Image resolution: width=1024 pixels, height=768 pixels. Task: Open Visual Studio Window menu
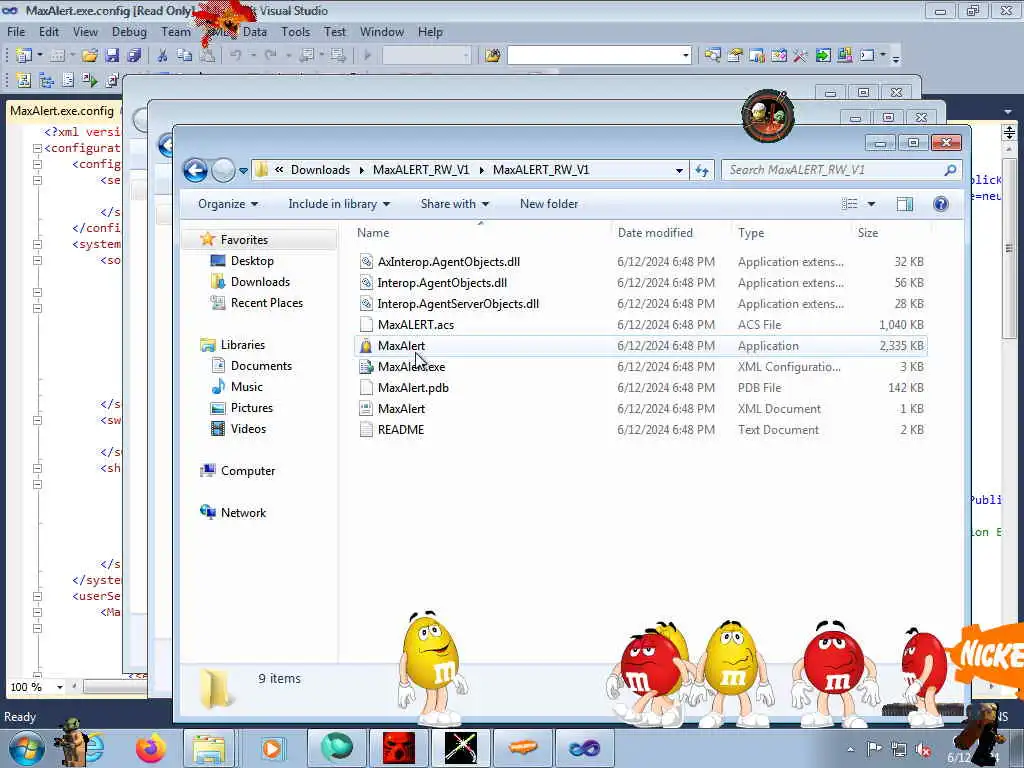pos(381,31)
